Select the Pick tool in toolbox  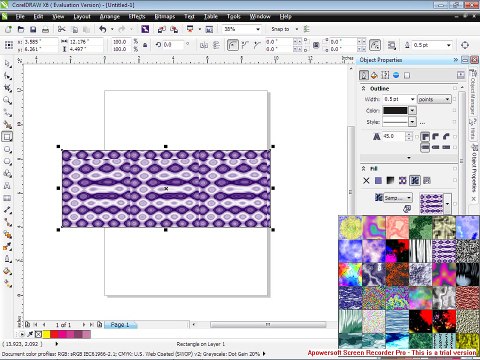(x=7, y=64)
